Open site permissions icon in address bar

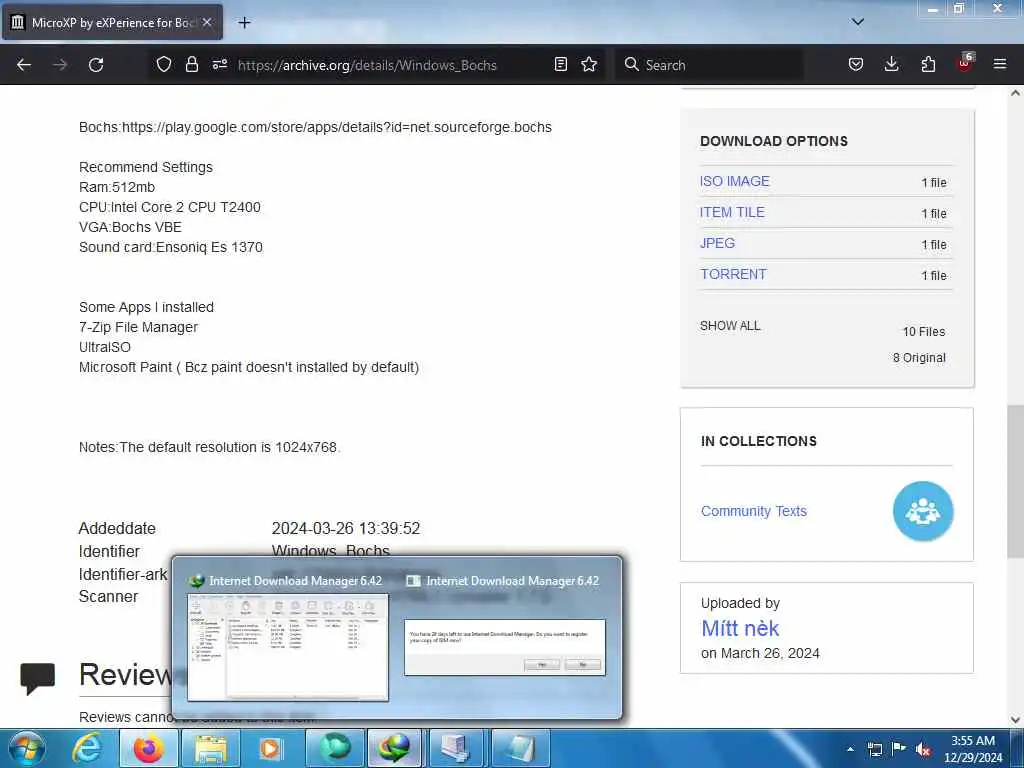(219, 64)
